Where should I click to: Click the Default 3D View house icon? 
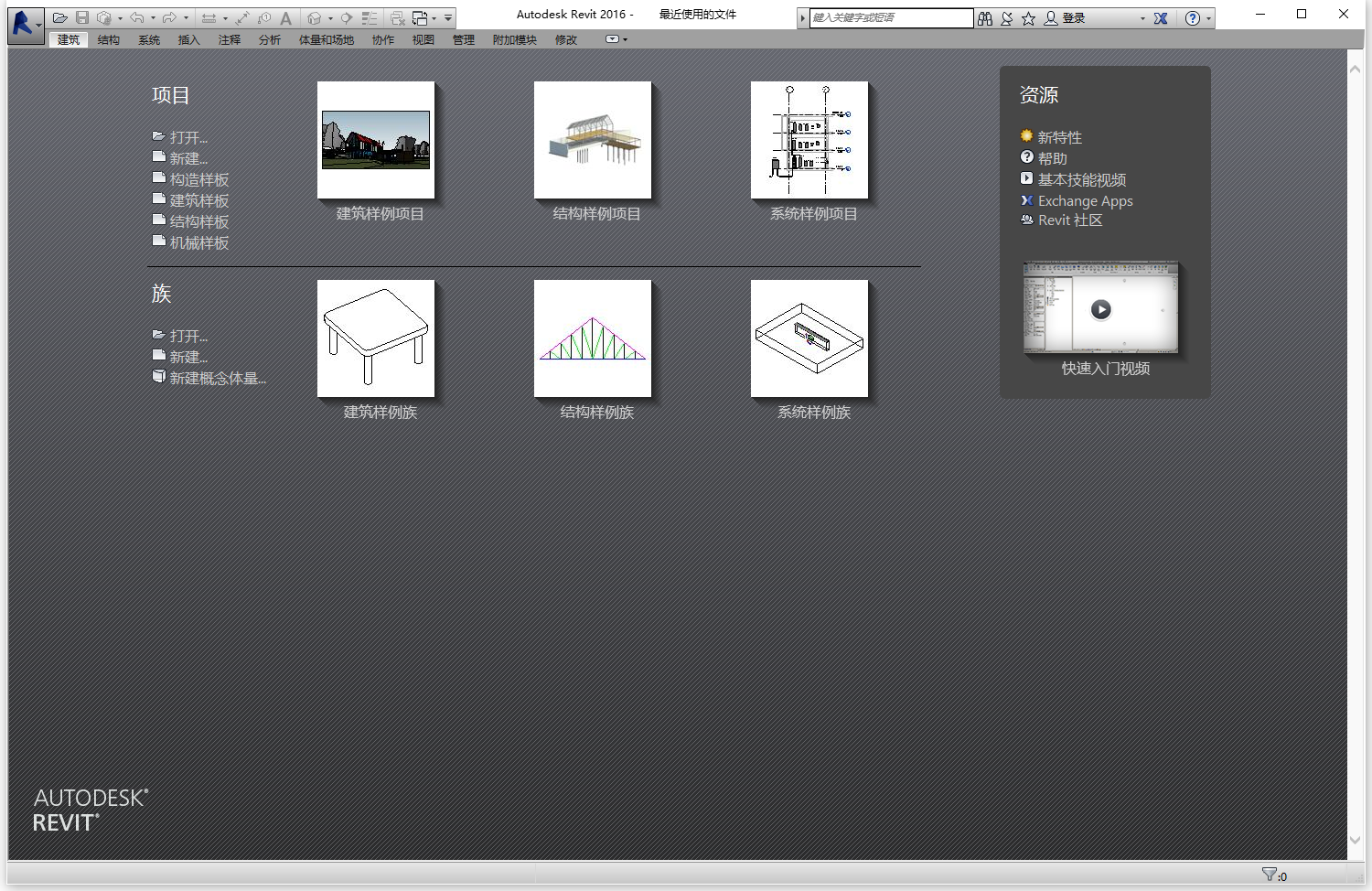pyautogui.click(x=315, y=18)
